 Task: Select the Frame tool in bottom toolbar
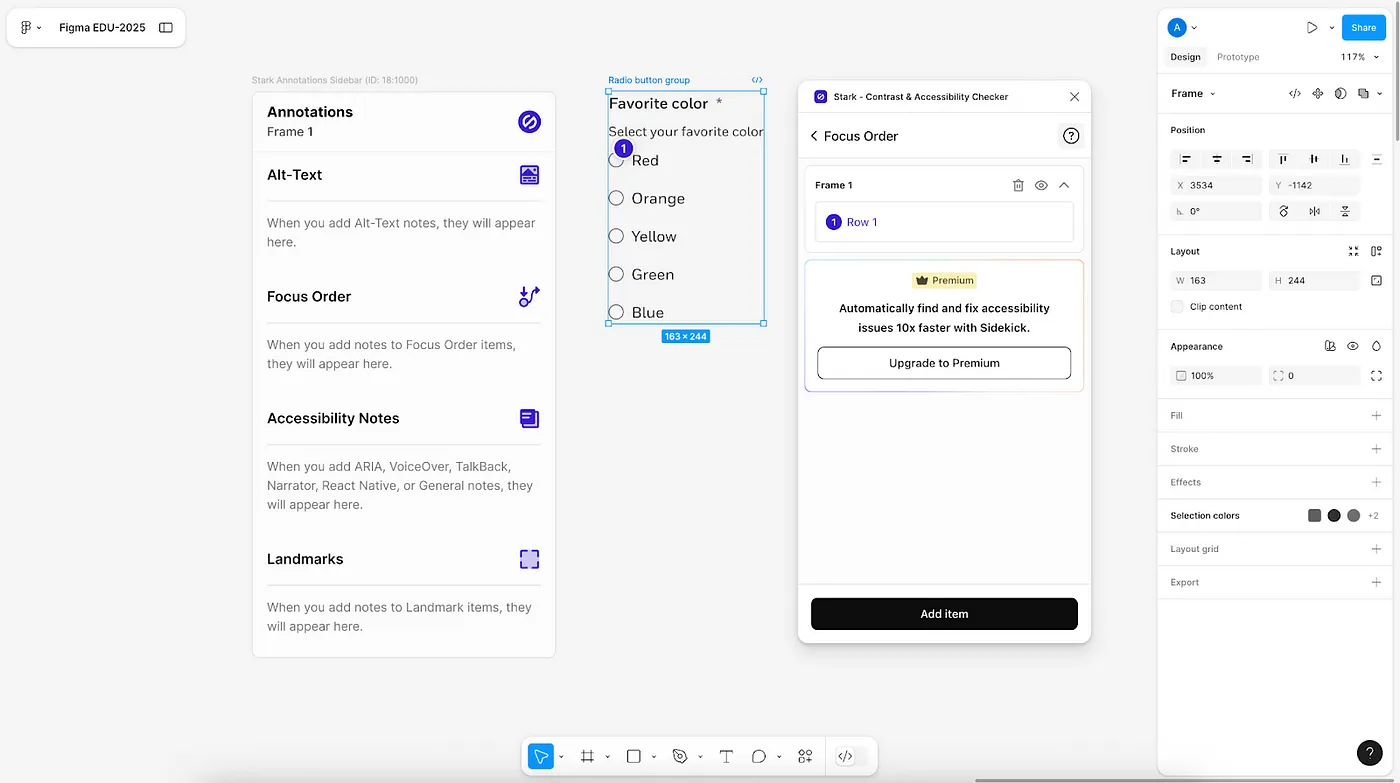tap(587, 757)
